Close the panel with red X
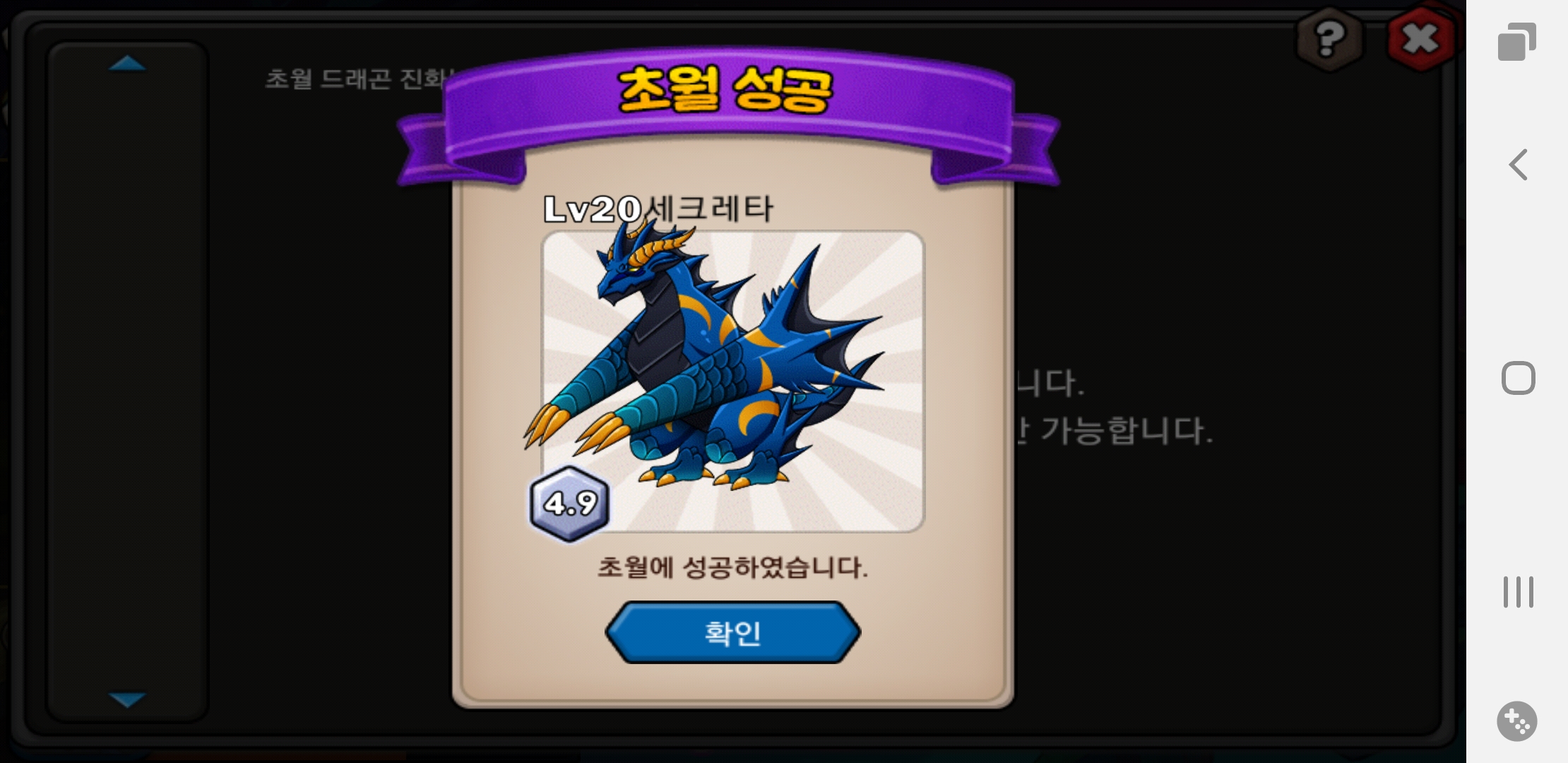The width and height of the screenshot is (1568, 763). (x=1421, y=39)
